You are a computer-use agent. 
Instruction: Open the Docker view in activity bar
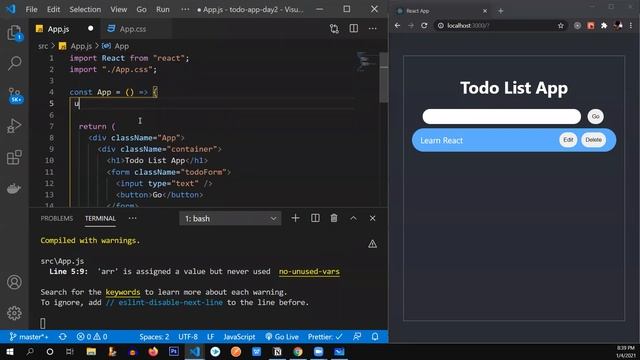15,189
